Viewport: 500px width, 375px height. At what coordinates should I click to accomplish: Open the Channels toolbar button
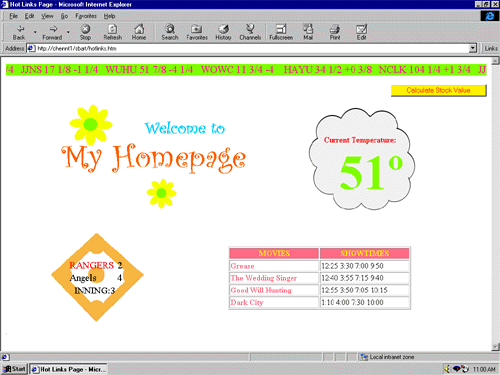[x=250, y=32]
